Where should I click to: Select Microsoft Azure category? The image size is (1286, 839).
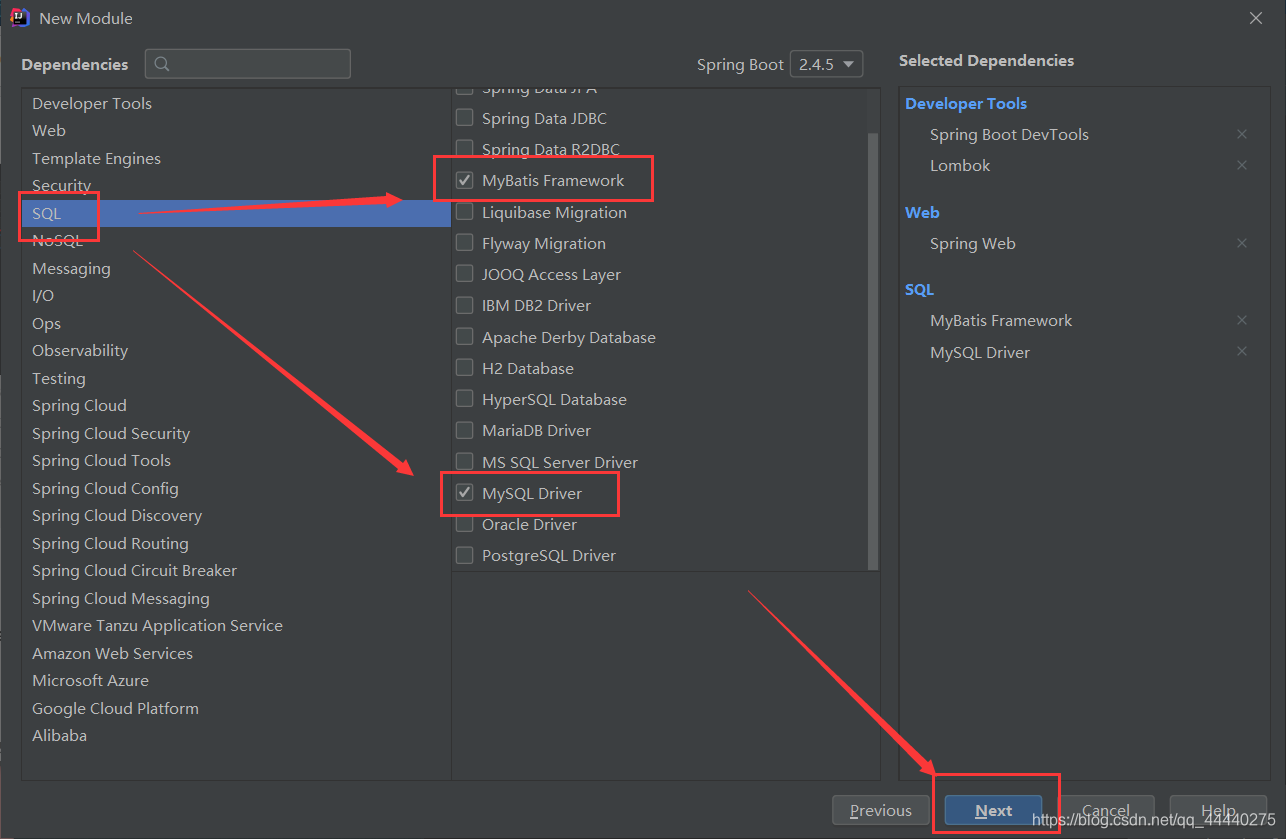coord(236,680)
